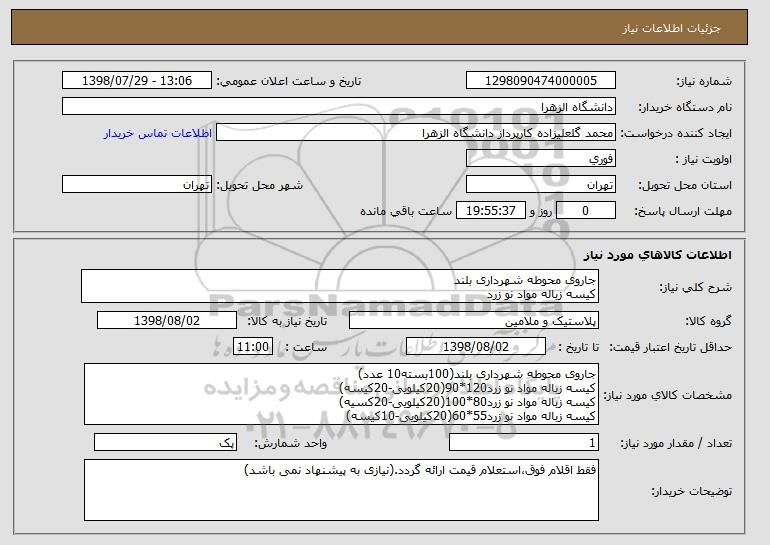
Task: Click the label مشخصات کالای مورد نیاز
Action: 667,395
